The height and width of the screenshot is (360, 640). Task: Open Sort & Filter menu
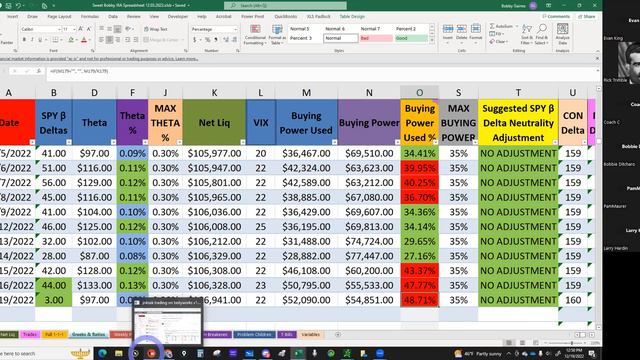tap(527, 34)
